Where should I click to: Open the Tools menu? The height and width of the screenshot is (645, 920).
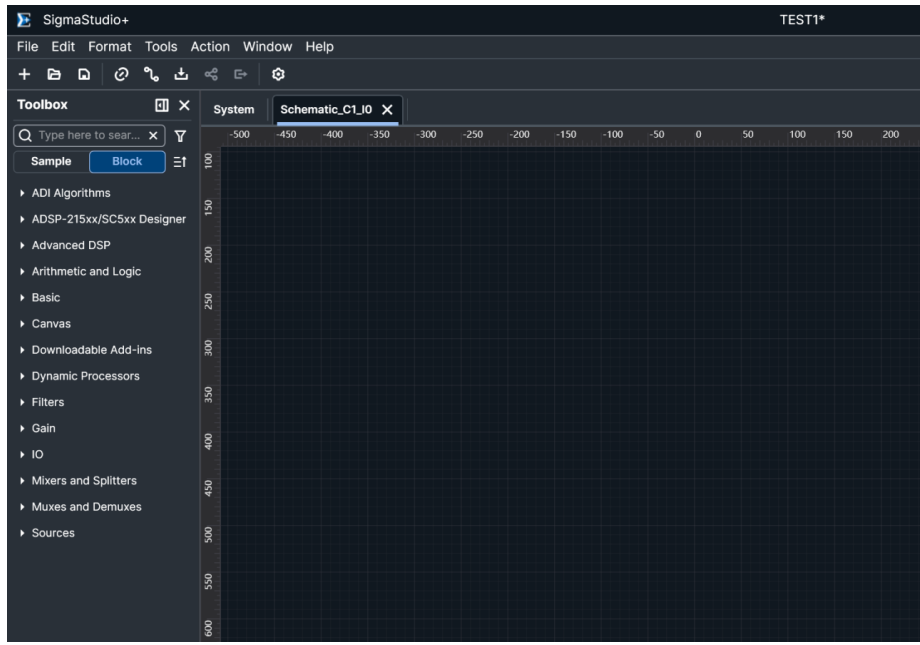click(161, 47)
